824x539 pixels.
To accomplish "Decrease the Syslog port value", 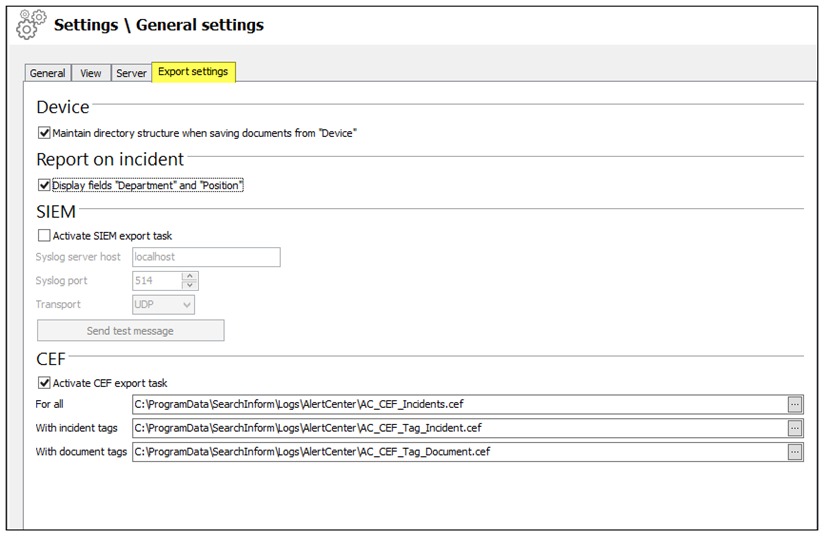I will coord(190,286).
